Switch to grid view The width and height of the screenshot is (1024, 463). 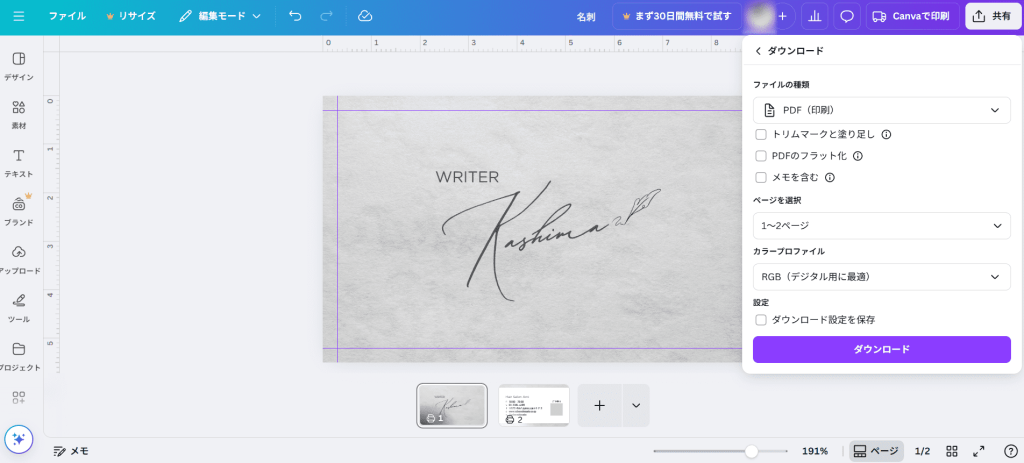(x=952, y=451)
